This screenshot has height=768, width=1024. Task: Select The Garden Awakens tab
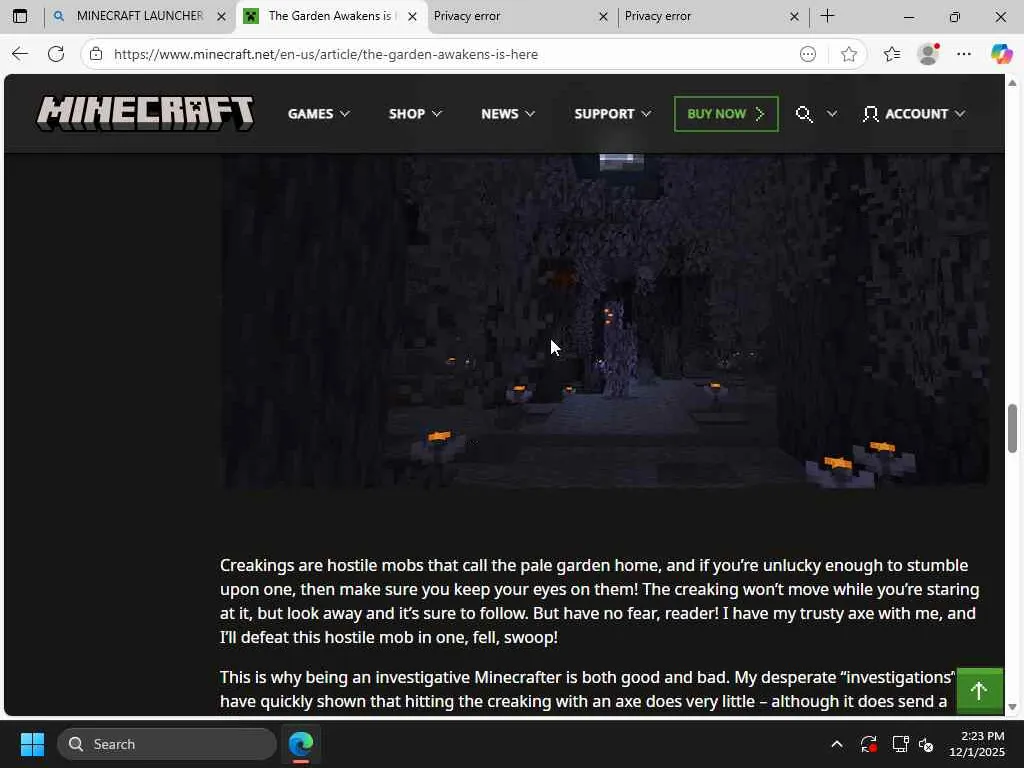[x=330, y=16]
